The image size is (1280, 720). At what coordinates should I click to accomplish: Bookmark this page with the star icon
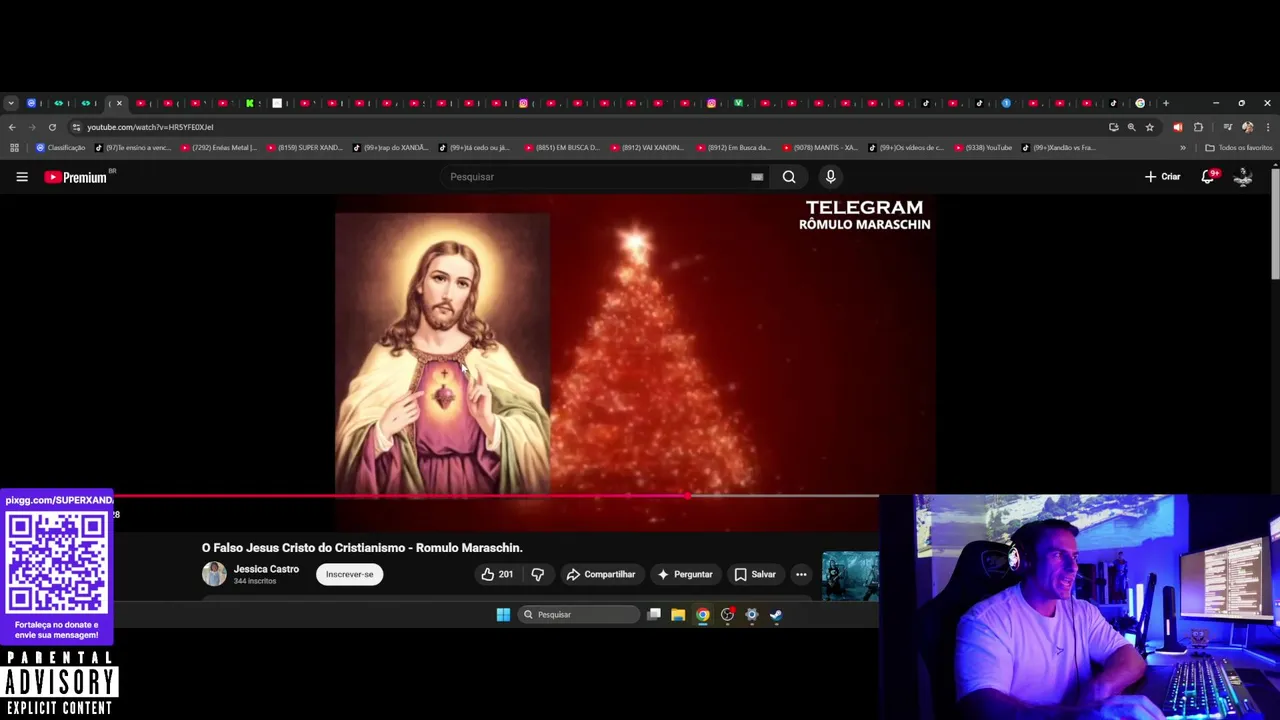click(1150, 127)
